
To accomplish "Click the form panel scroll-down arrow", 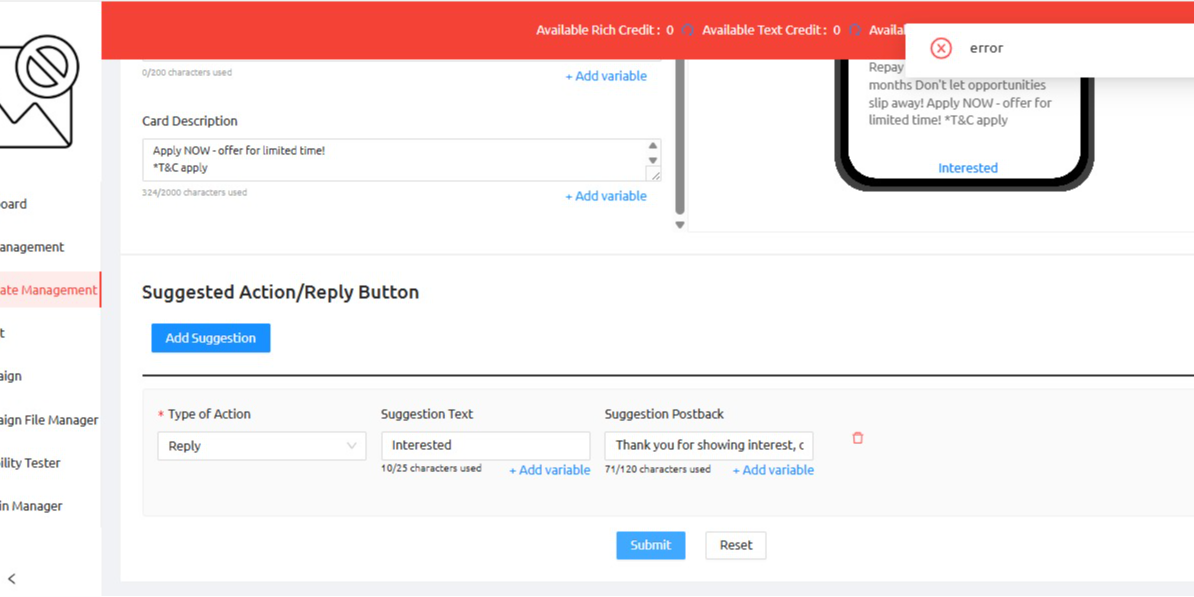I will coord(680,225).
